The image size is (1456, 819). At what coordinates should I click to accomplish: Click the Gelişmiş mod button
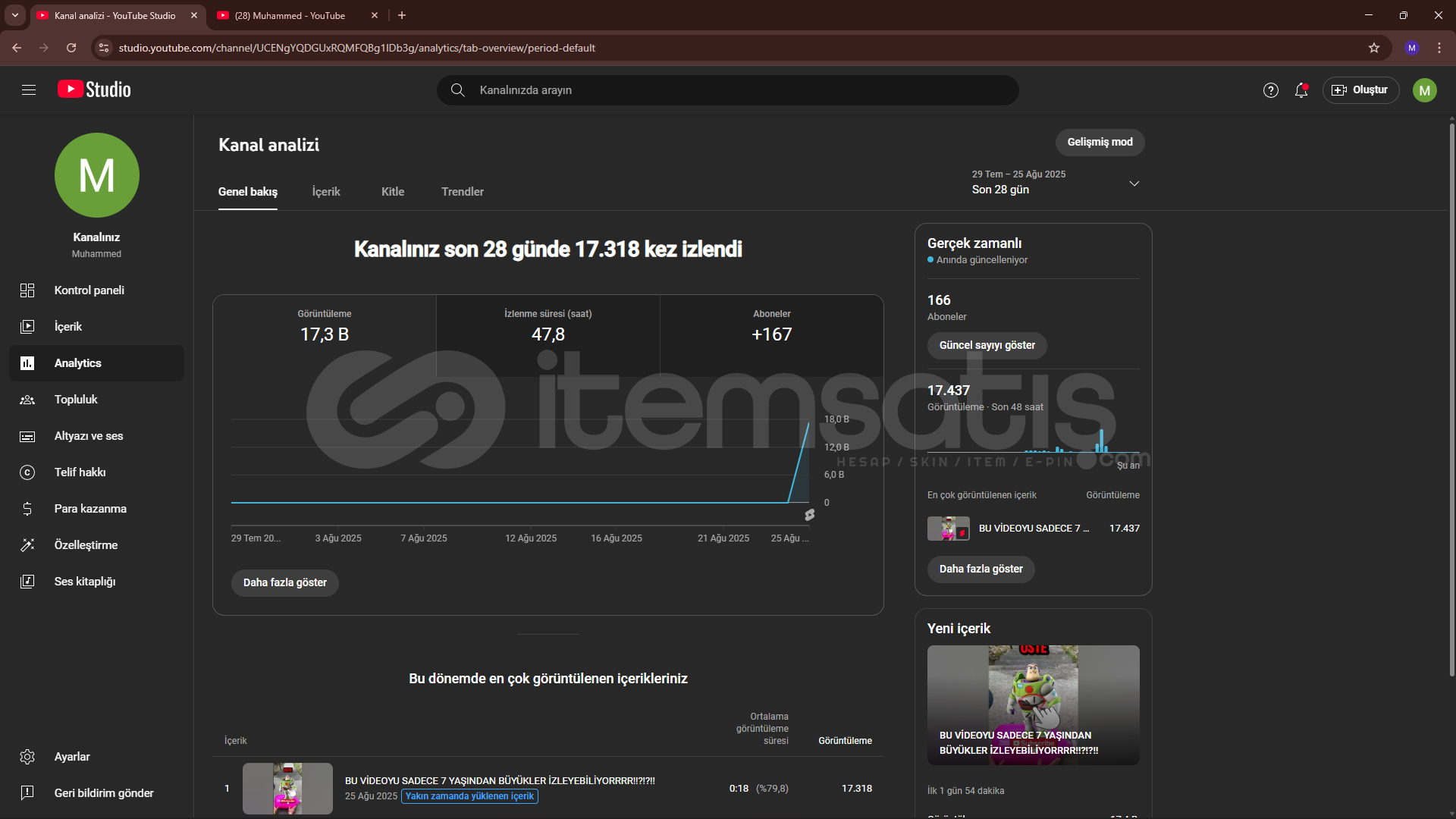pos(1100,143)
